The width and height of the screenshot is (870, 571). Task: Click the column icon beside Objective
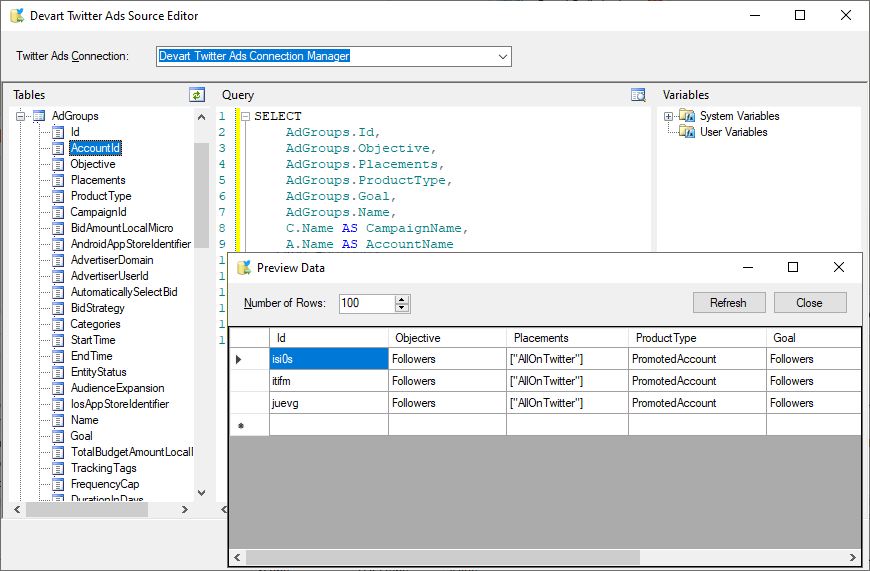coord(58,164)
